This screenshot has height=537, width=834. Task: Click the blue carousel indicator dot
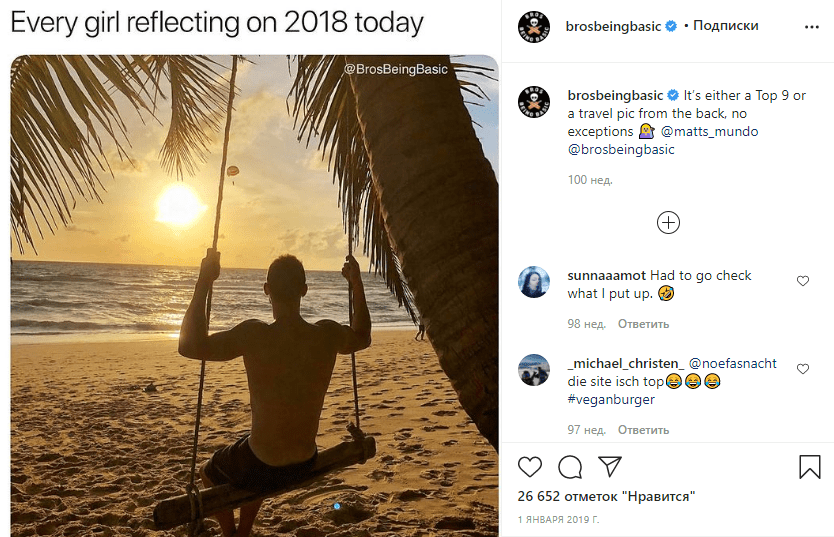(x=337, y=507)
